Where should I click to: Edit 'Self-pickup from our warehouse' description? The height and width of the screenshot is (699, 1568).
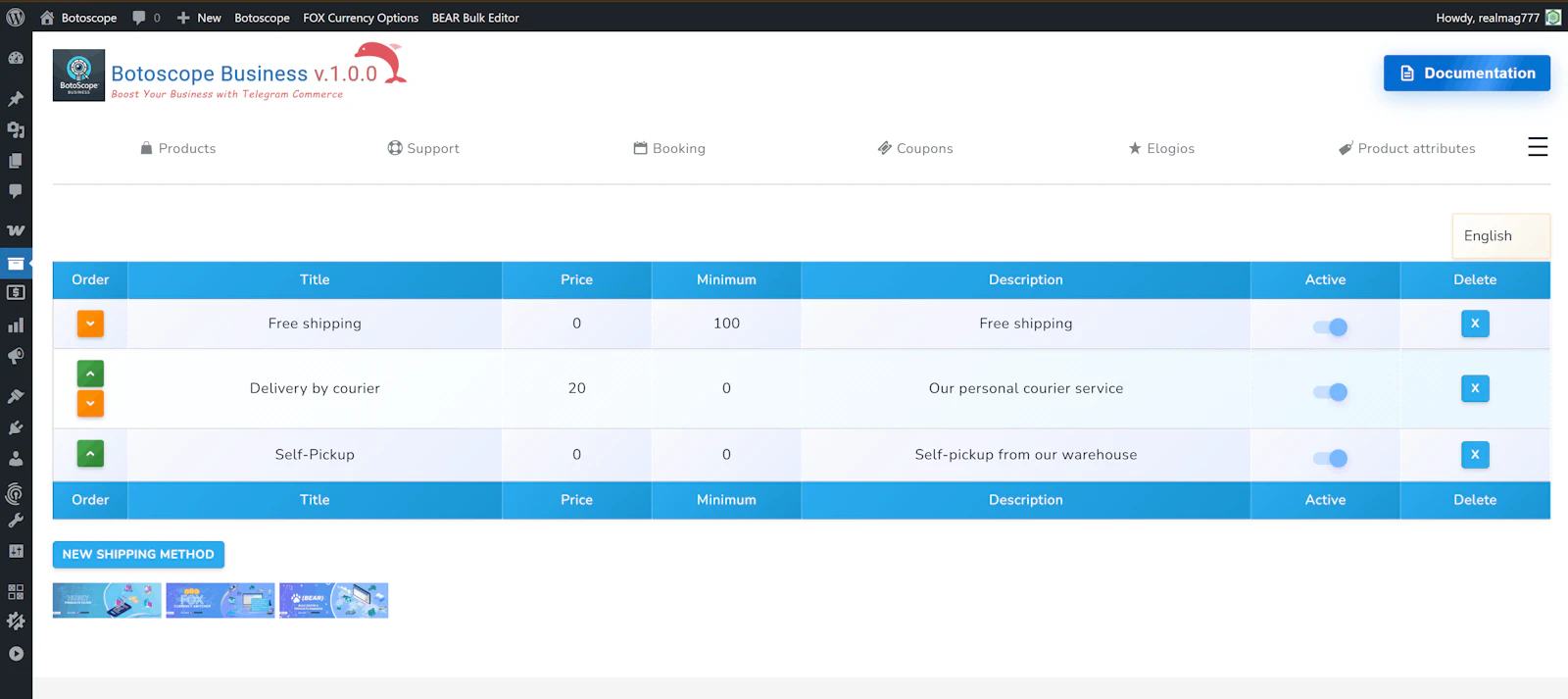tap(1026, 455)
